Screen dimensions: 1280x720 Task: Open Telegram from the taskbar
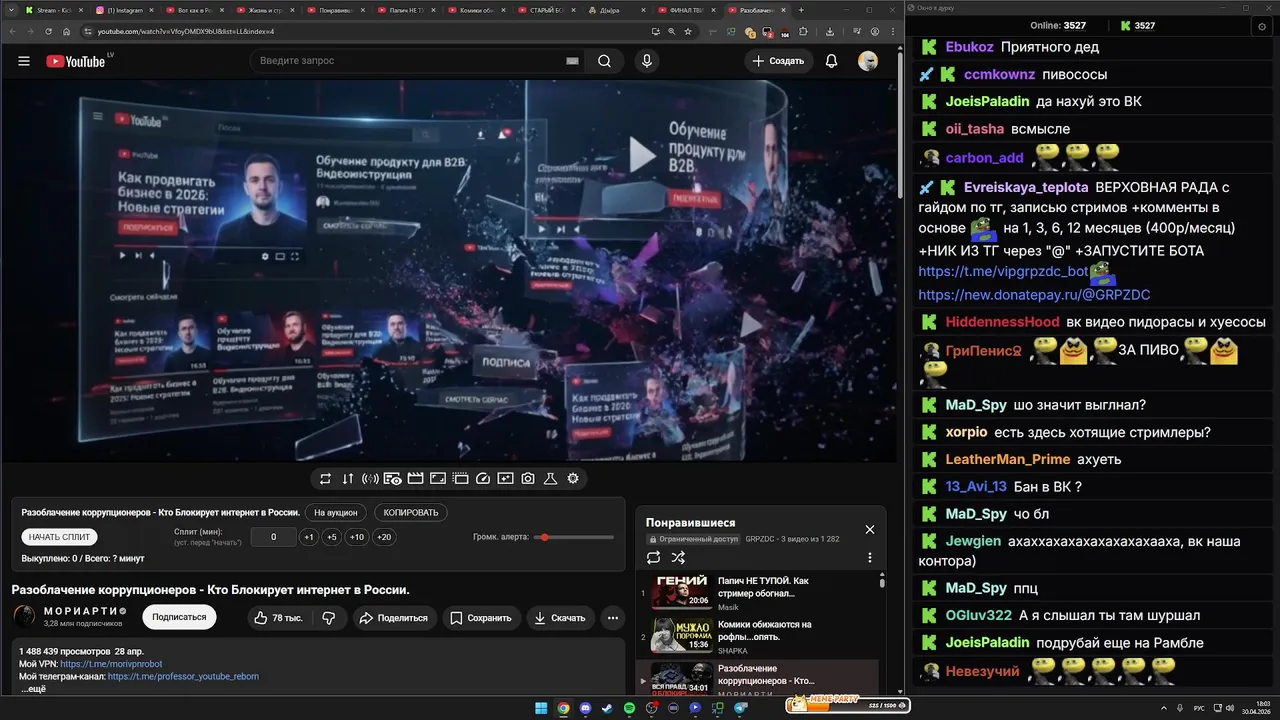(741, 708)
